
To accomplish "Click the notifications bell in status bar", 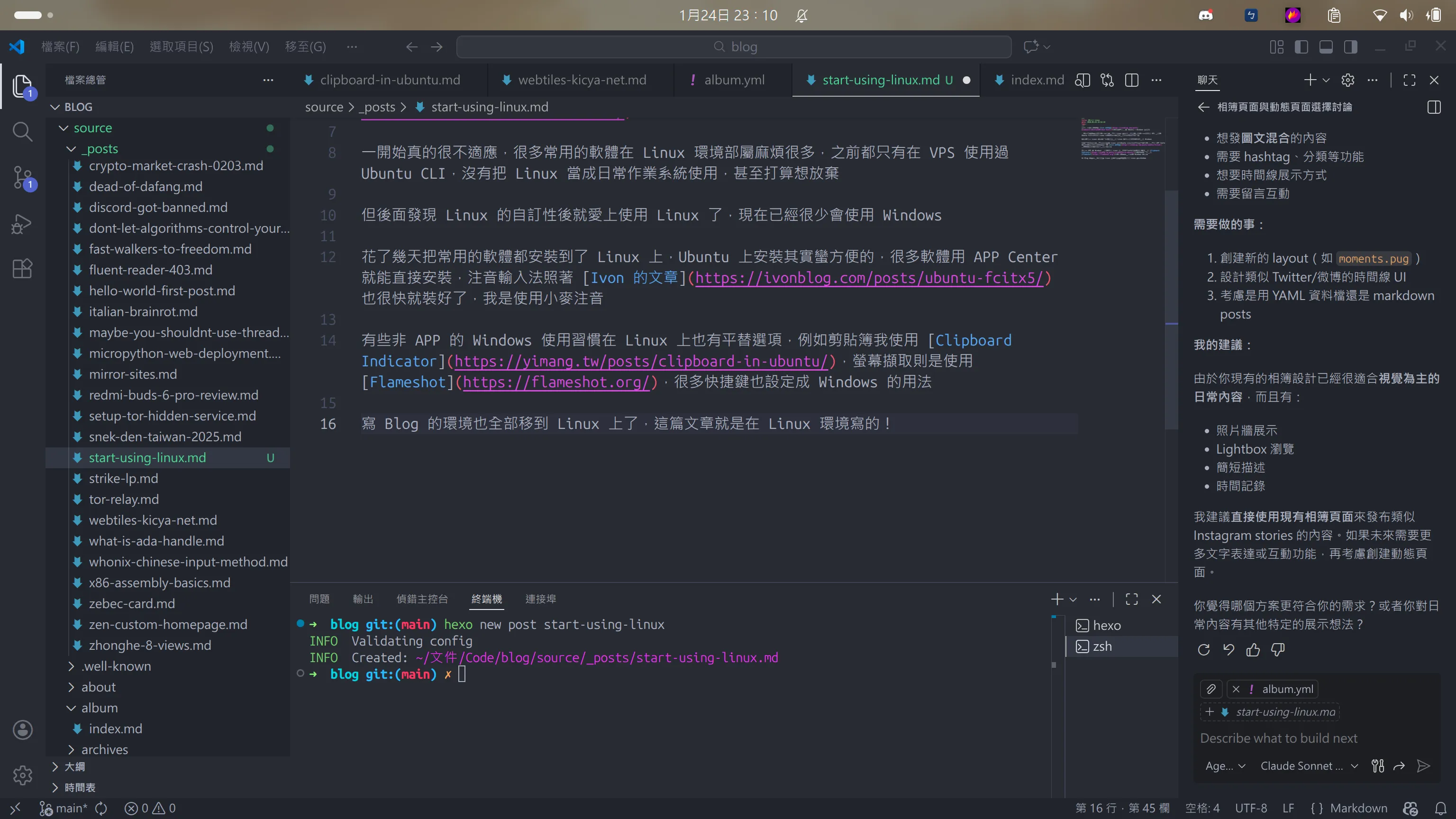I will (1441, 808).
